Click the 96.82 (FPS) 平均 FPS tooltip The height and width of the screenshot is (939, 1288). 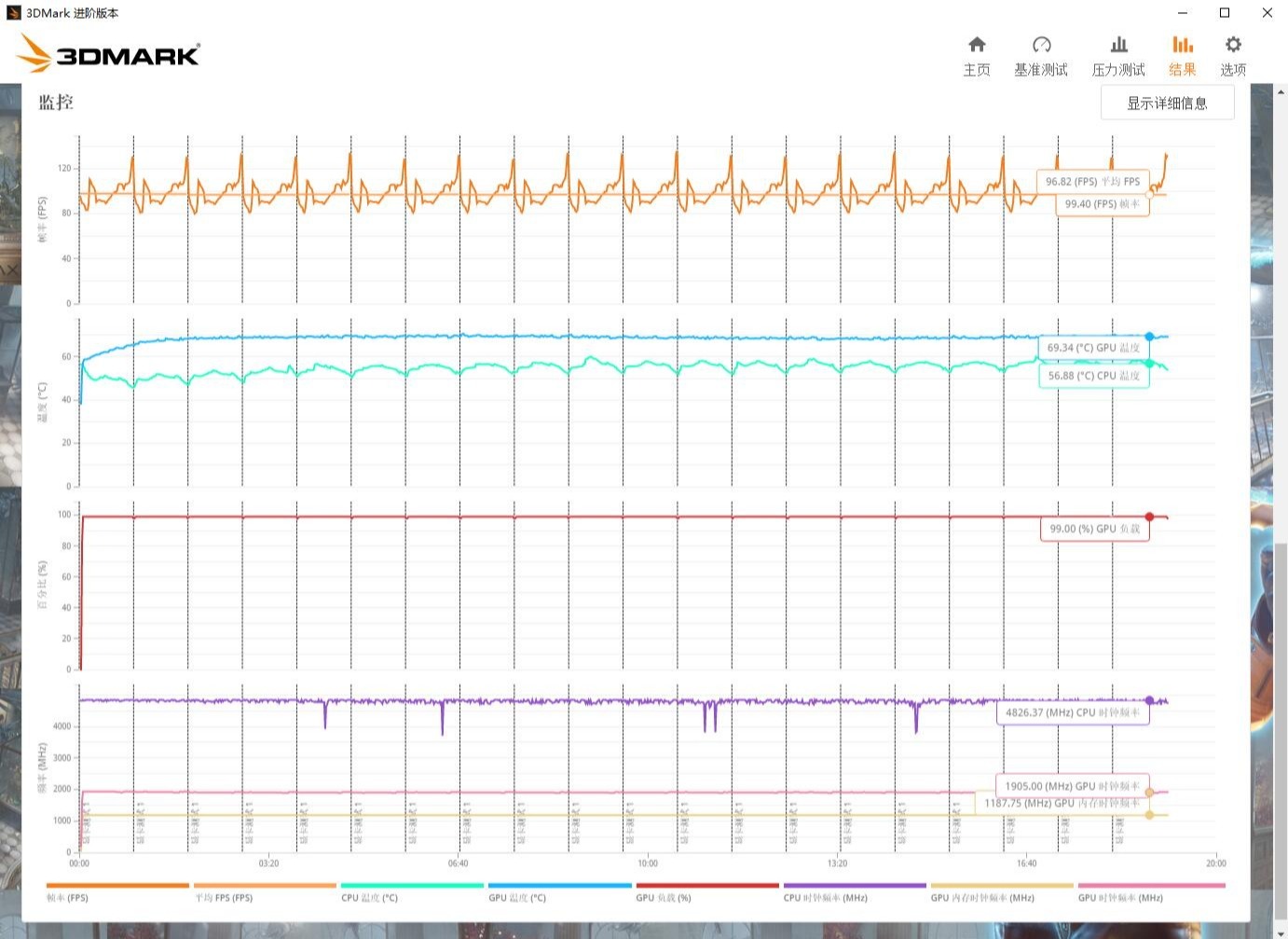point(1092,182)
